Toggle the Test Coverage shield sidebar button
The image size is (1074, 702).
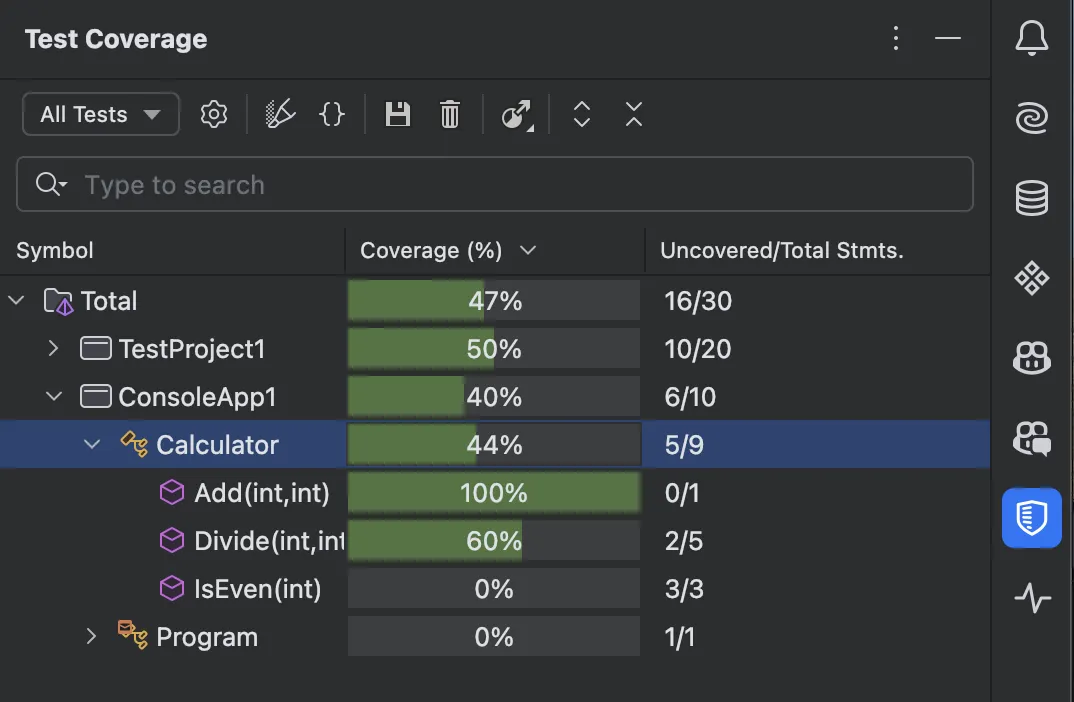(x=1032, y=517)
